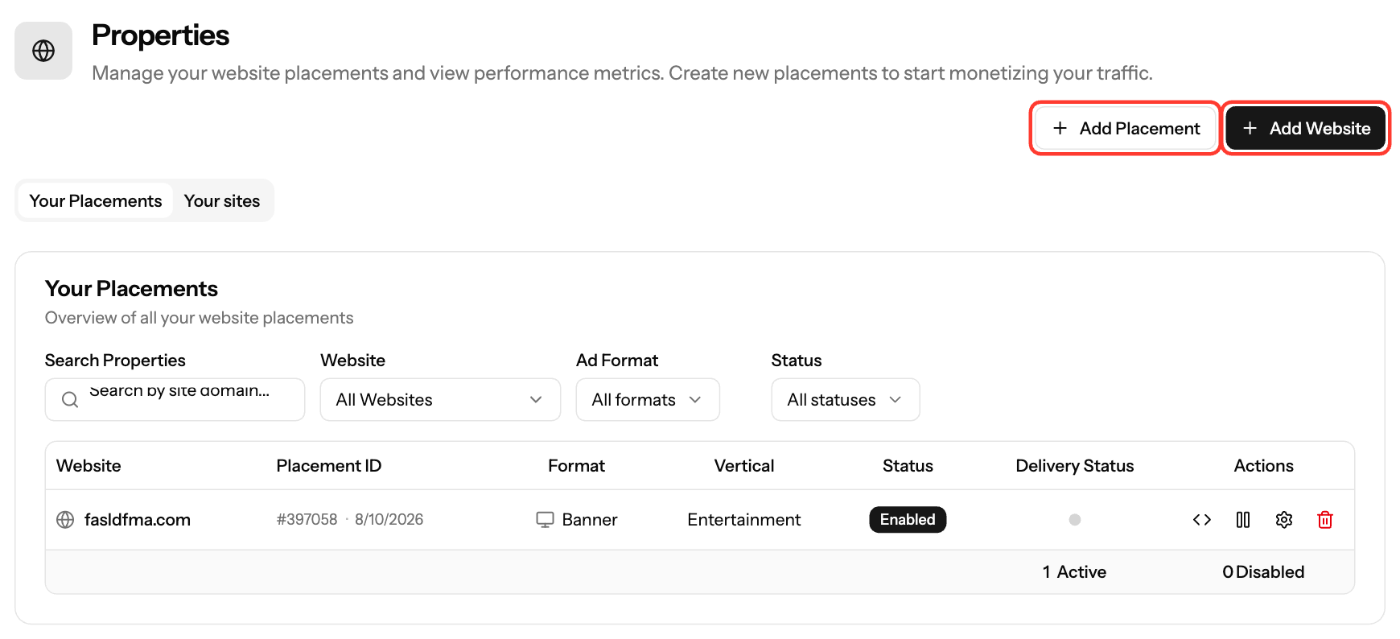
Task: Expand the All formats dropdown
Action: point(648,400)
